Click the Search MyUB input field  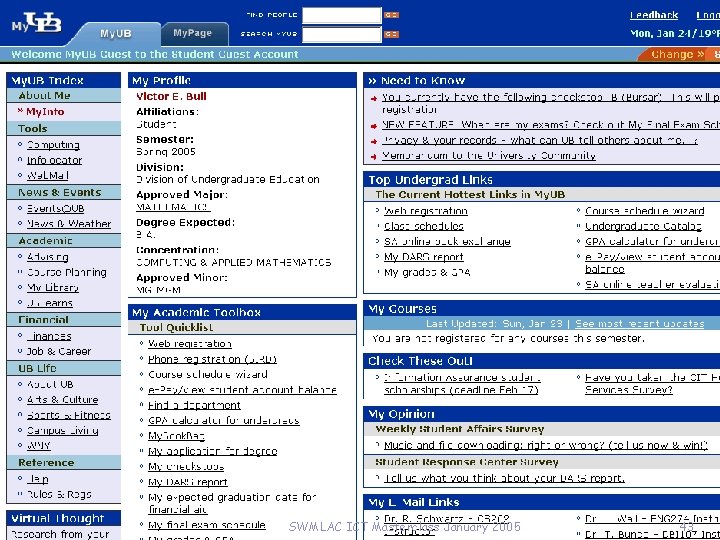point(342,34)
